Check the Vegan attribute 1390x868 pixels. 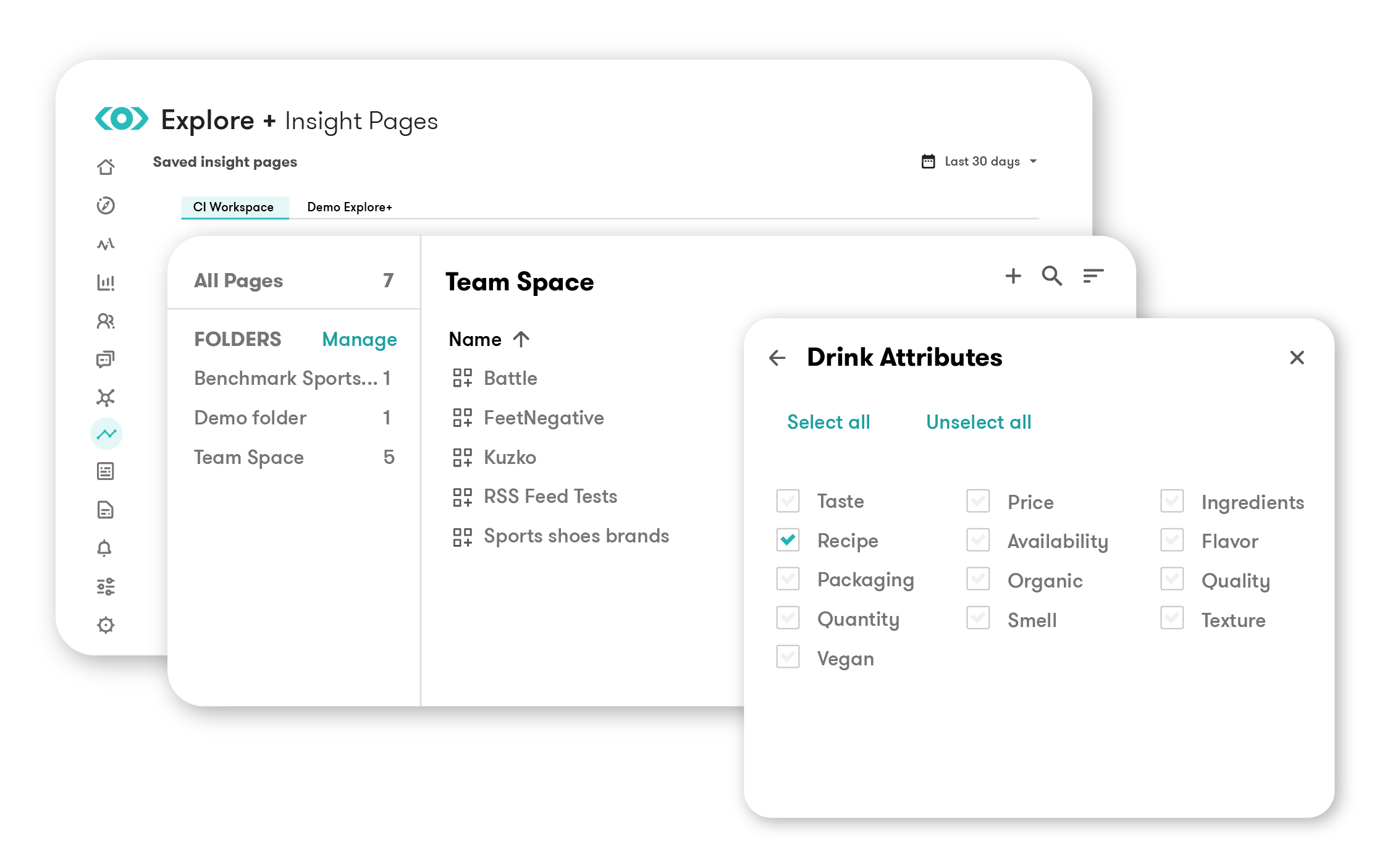tap(787, 657)
